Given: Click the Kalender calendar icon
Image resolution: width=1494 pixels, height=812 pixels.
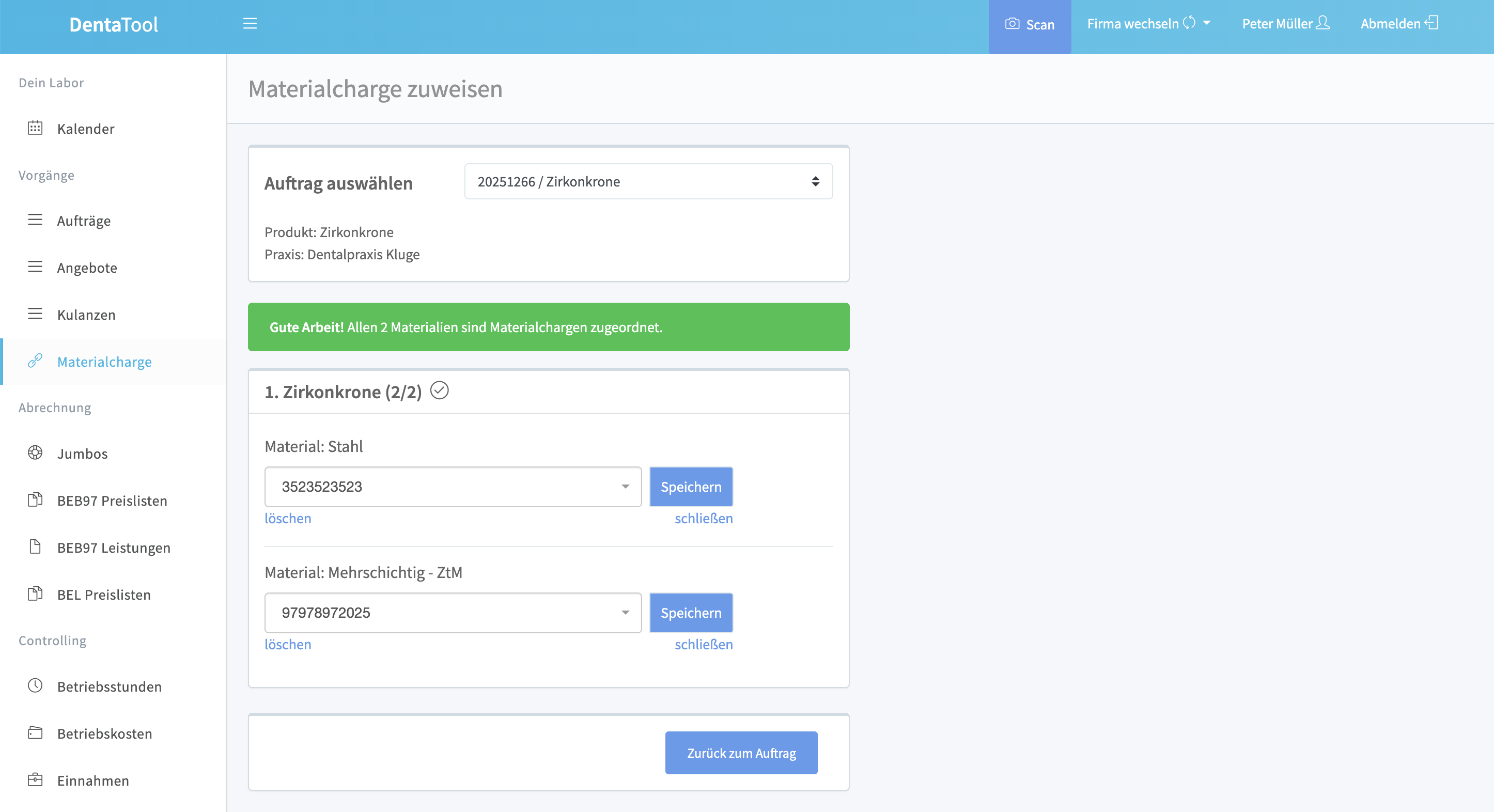Looking at the screenshot, I should point(35,128).
